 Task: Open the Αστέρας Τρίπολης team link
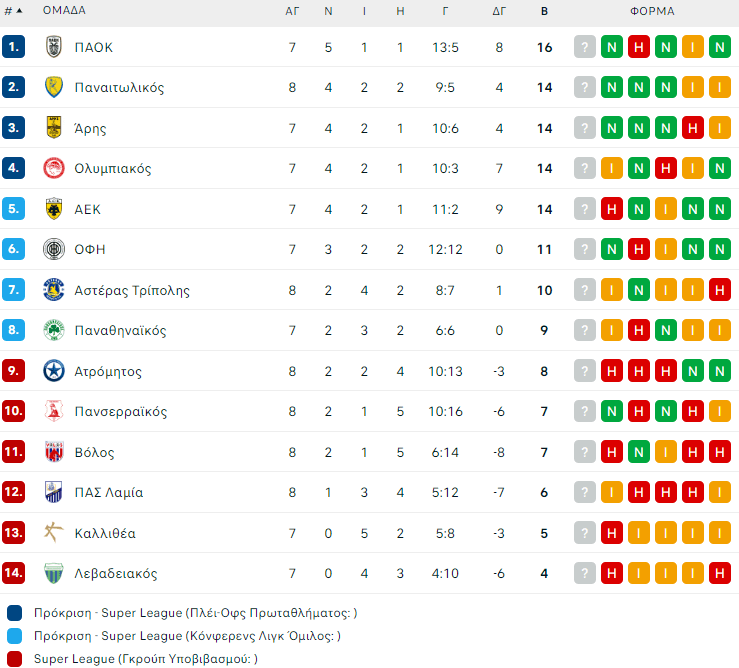pos(132,290)
